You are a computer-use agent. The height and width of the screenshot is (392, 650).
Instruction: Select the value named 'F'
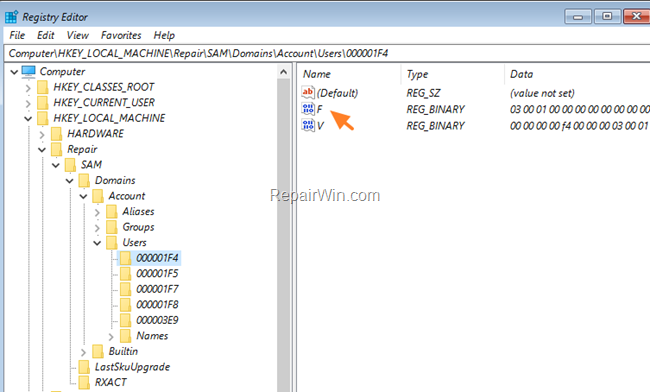(x=320, y=109)
